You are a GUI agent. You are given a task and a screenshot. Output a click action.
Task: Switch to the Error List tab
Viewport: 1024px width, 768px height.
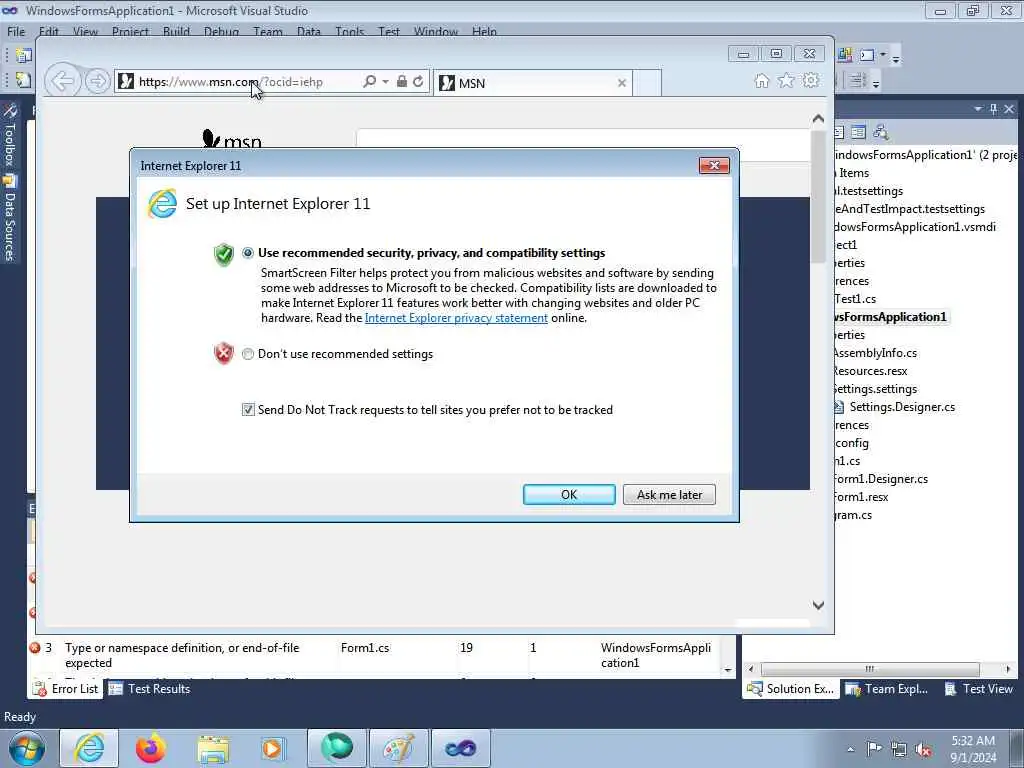pos(65,688)
